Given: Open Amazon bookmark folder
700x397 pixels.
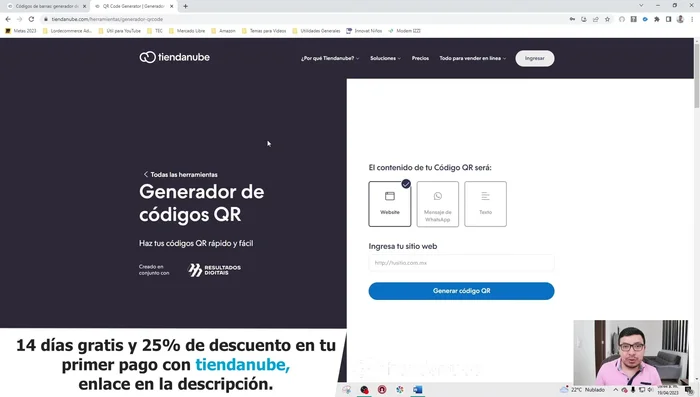Looking at the screenshot, I should pos(223,31).
